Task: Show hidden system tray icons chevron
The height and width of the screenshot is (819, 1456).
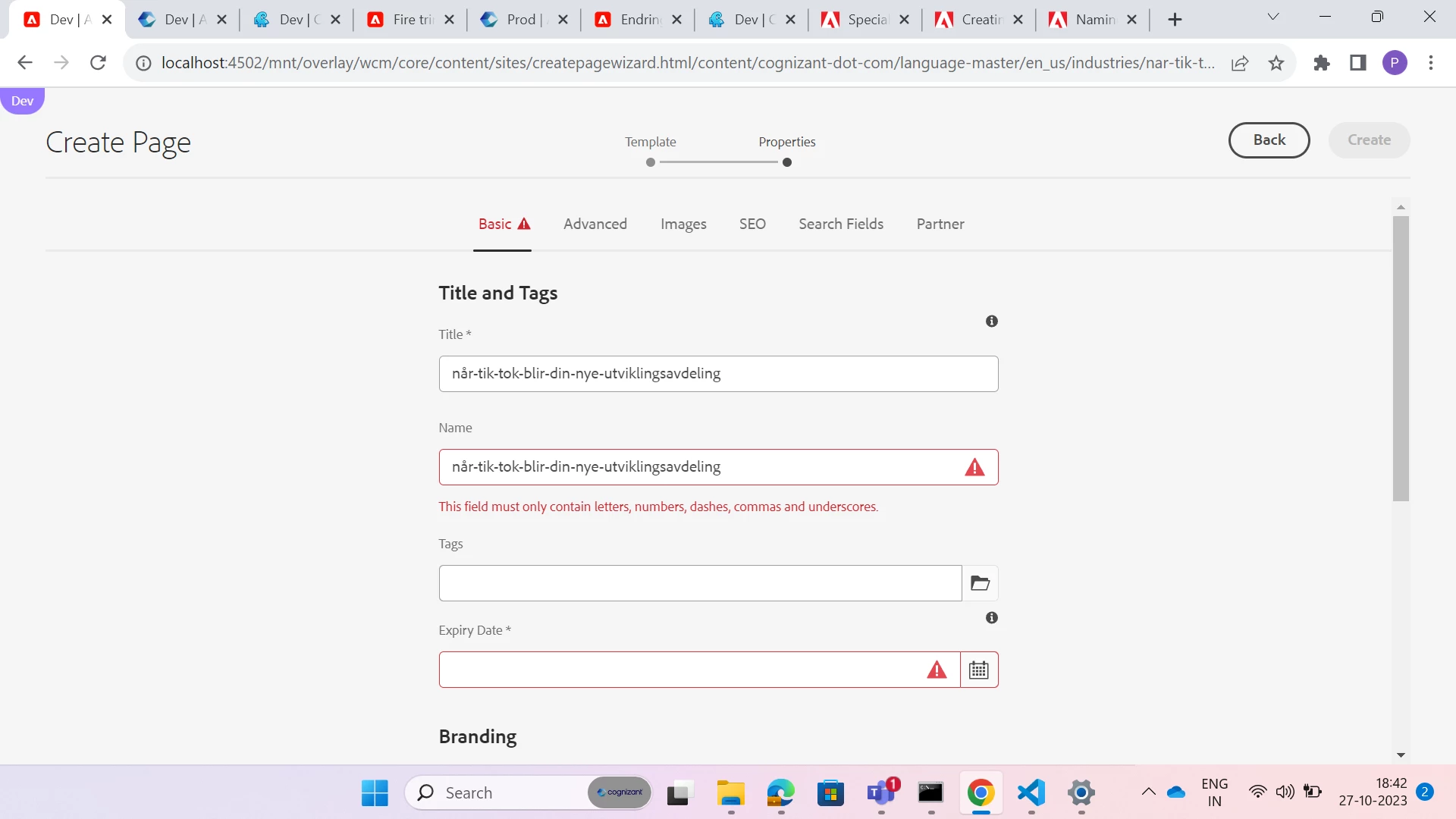Action: (1148, 792)
